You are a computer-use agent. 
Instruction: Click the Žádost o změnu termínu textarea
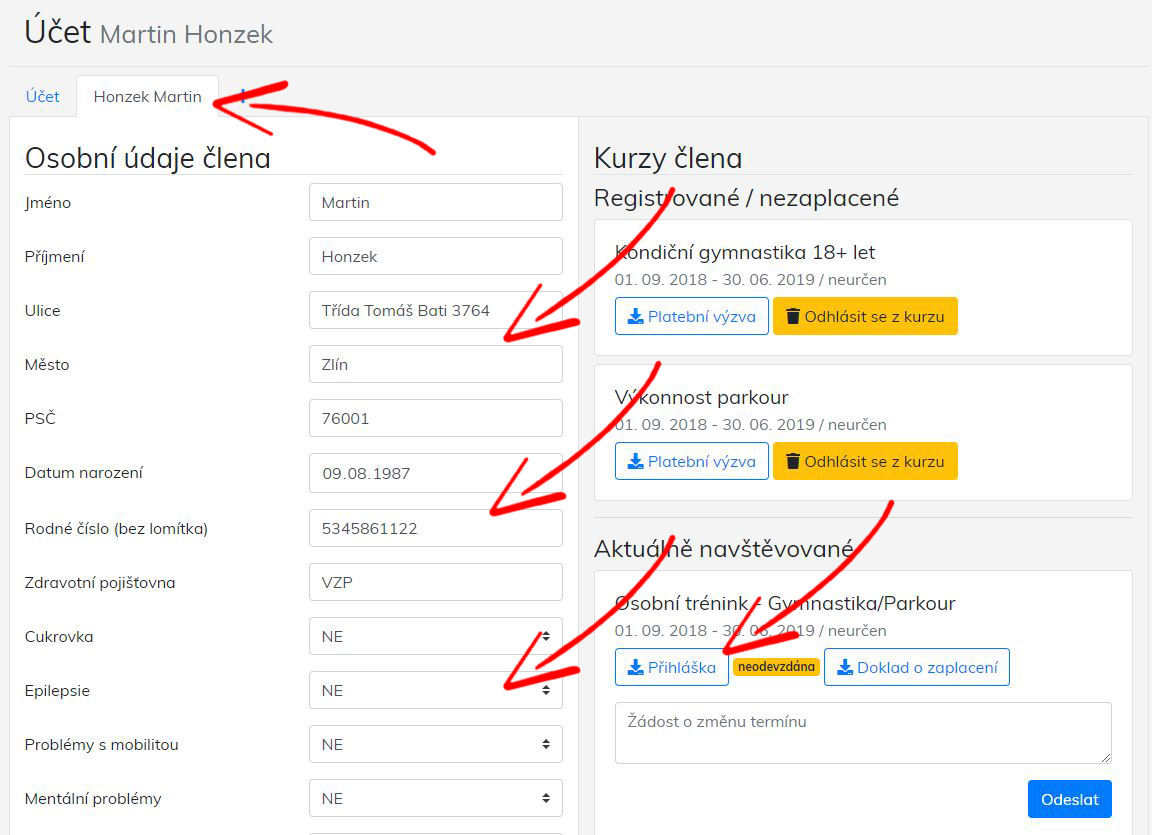[862, 733]
